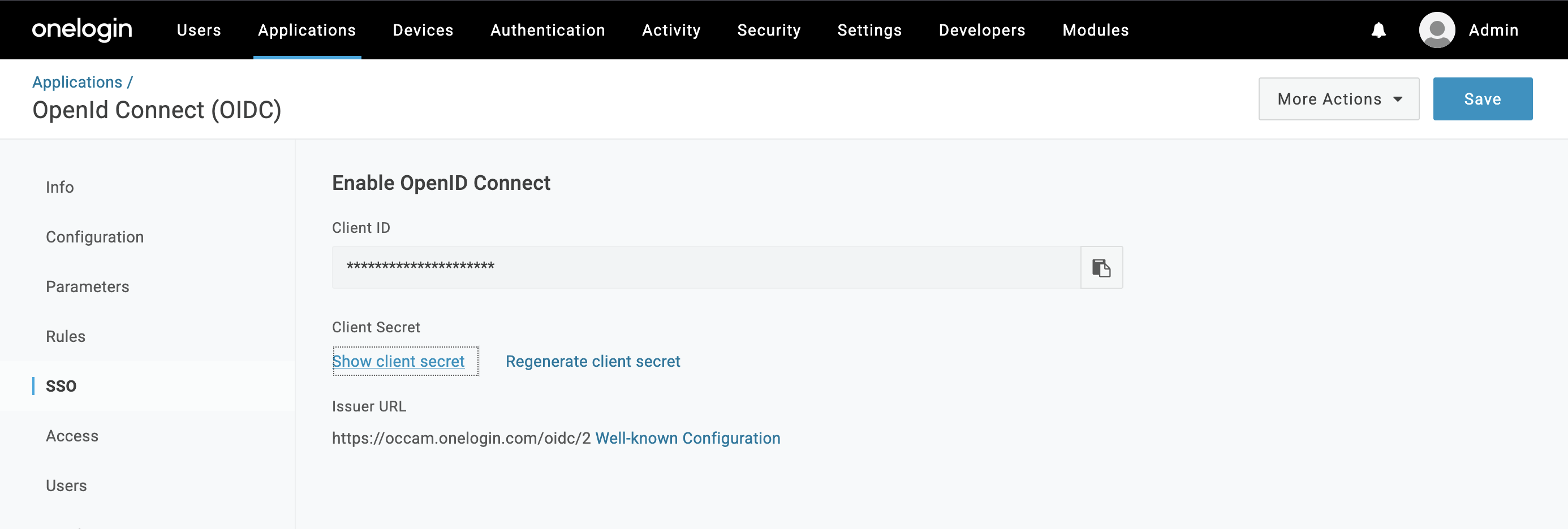1568x529 pixels.
Task: Click the Enable OpenID Connect heading
Action: [441, 183]
